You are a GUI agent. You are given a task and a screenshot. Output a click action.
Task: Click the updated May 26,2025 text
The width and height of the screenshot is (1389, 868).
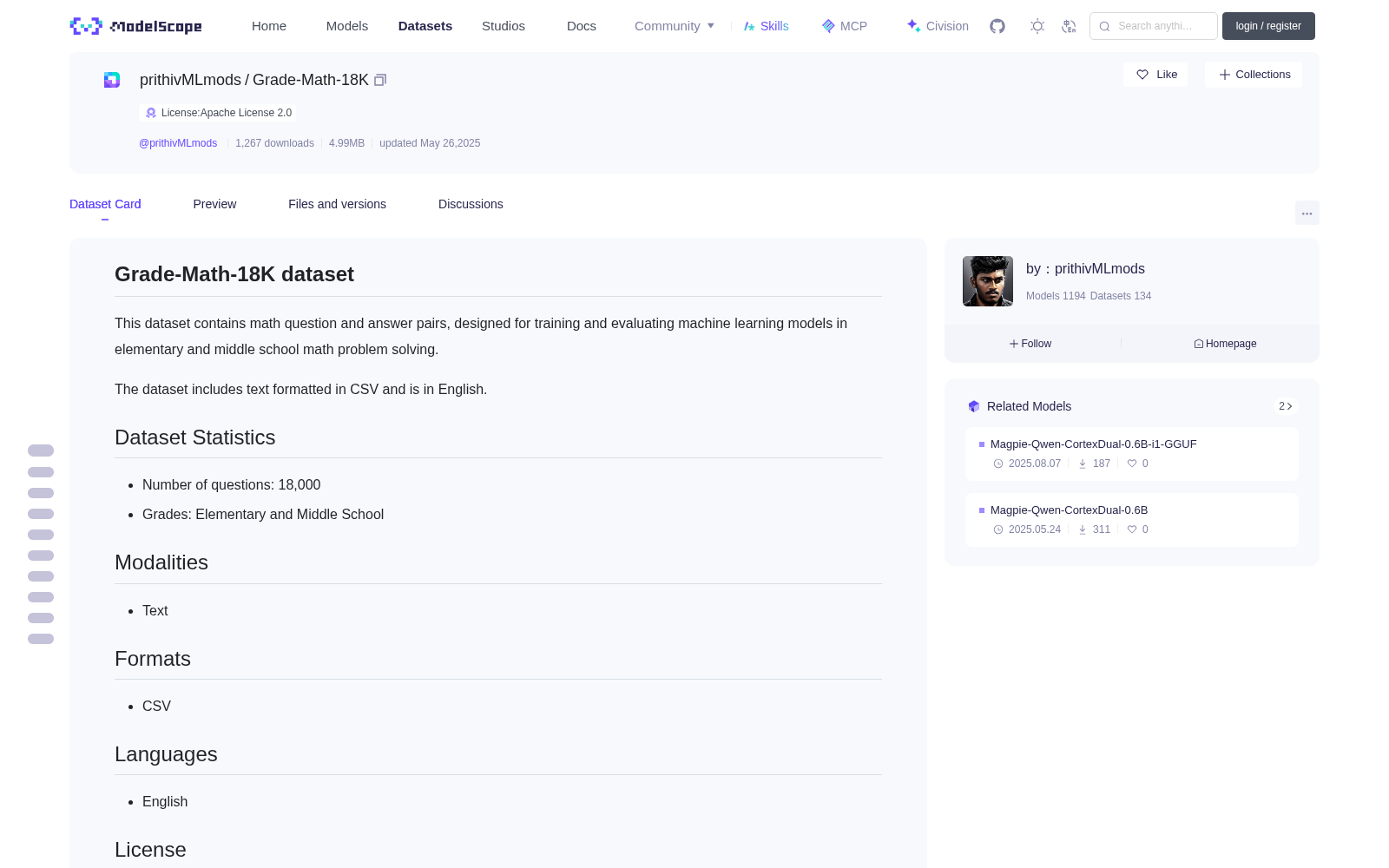[x=430, y=143]
